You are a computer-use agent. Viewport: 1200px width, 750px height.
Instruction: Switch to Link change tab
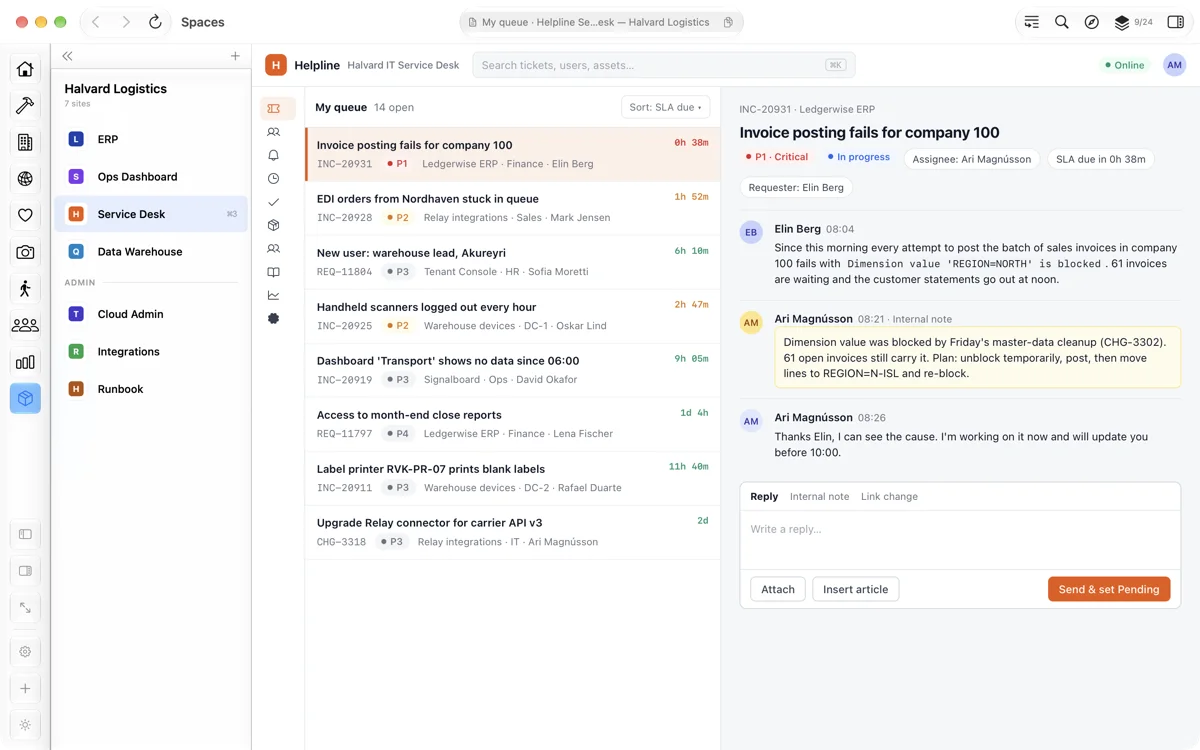pyautogui.click(x=889, y=496)
